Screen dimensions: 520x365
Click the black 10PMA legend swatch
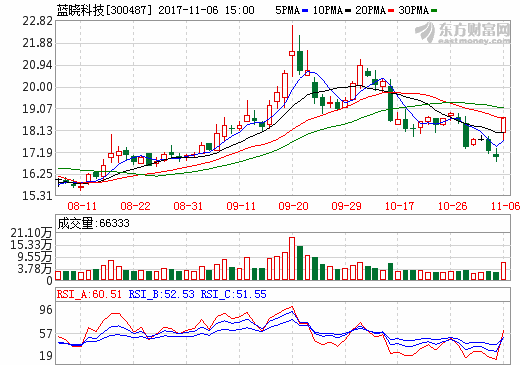[348, 11]
